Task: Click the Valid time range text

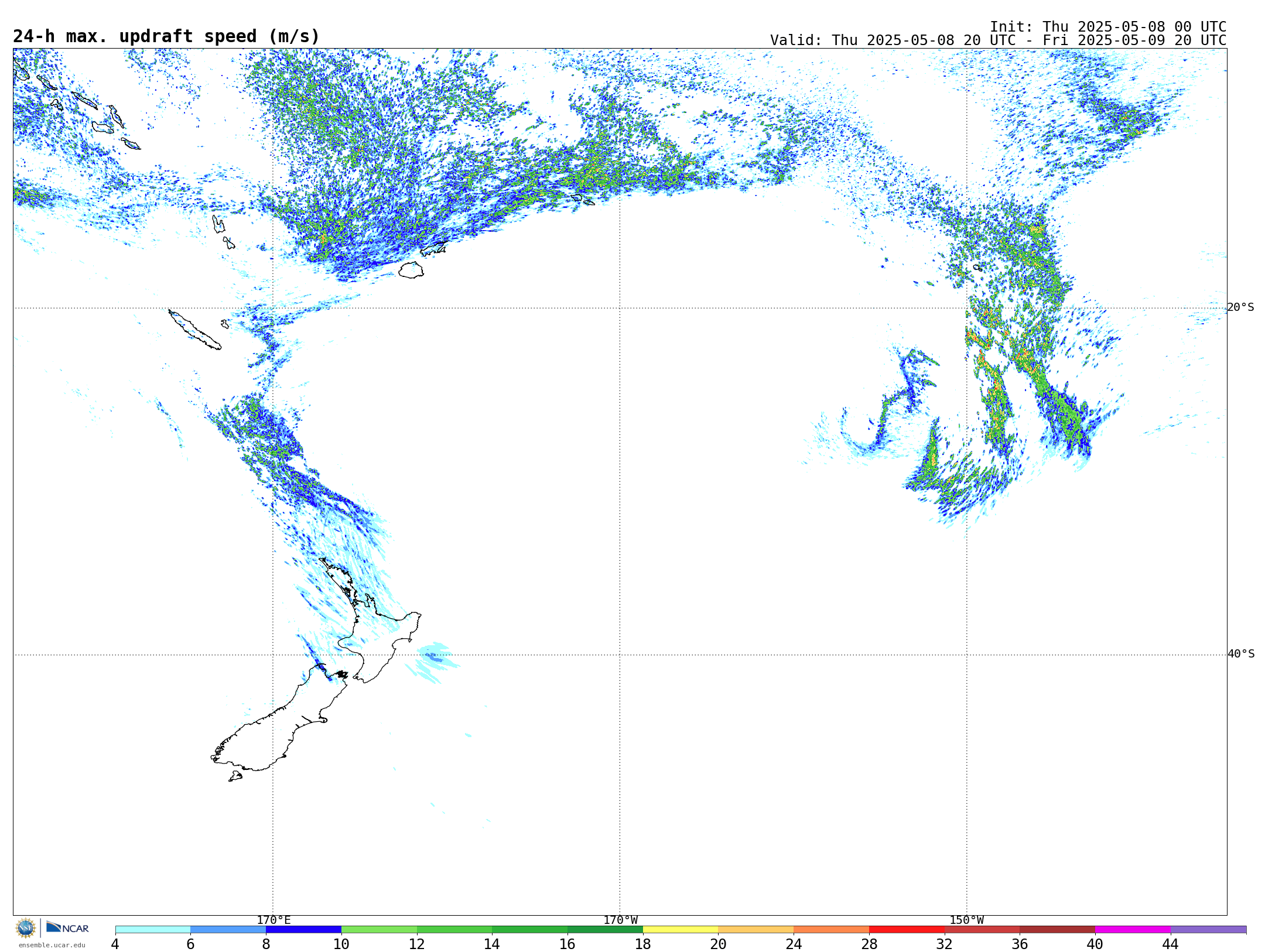Action: point(998,40)
